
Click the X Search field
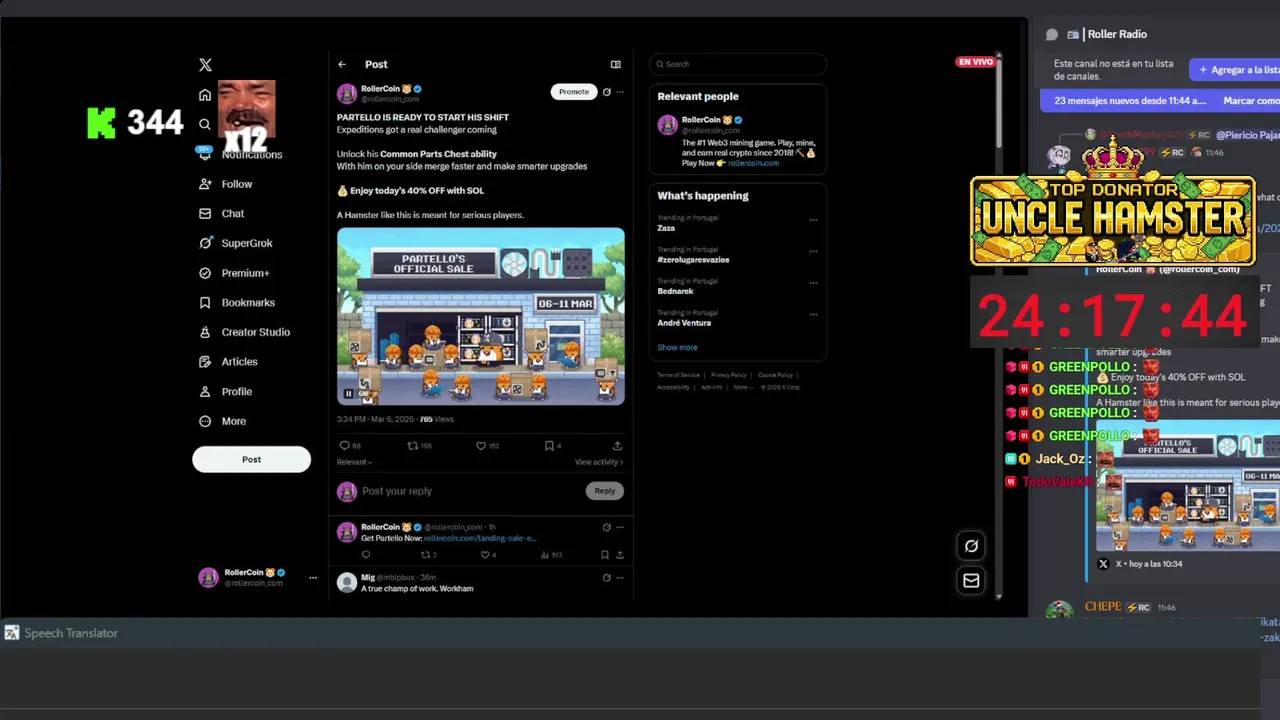(x=738, y=64)
